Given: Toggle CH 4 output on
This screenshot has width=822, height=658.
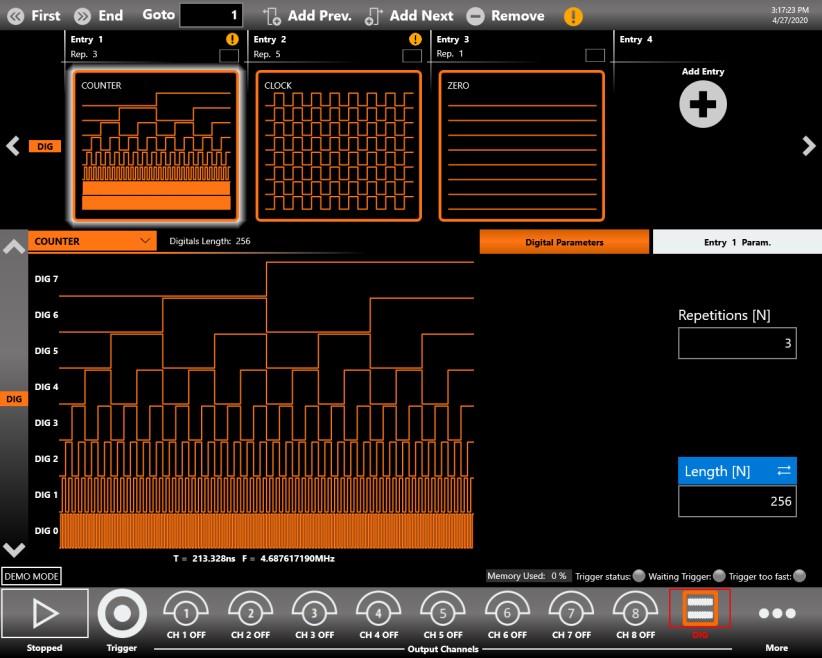Looking at the screenshot, I should tap(378, 614).
